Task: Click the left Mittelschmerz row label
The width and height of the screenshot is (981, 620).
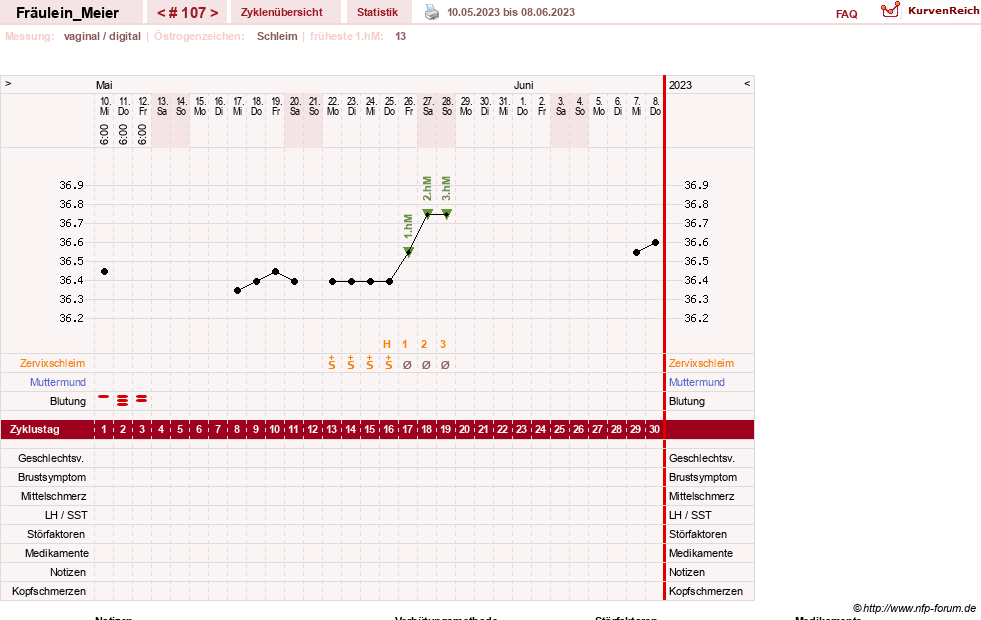Action: coord(54,496)
